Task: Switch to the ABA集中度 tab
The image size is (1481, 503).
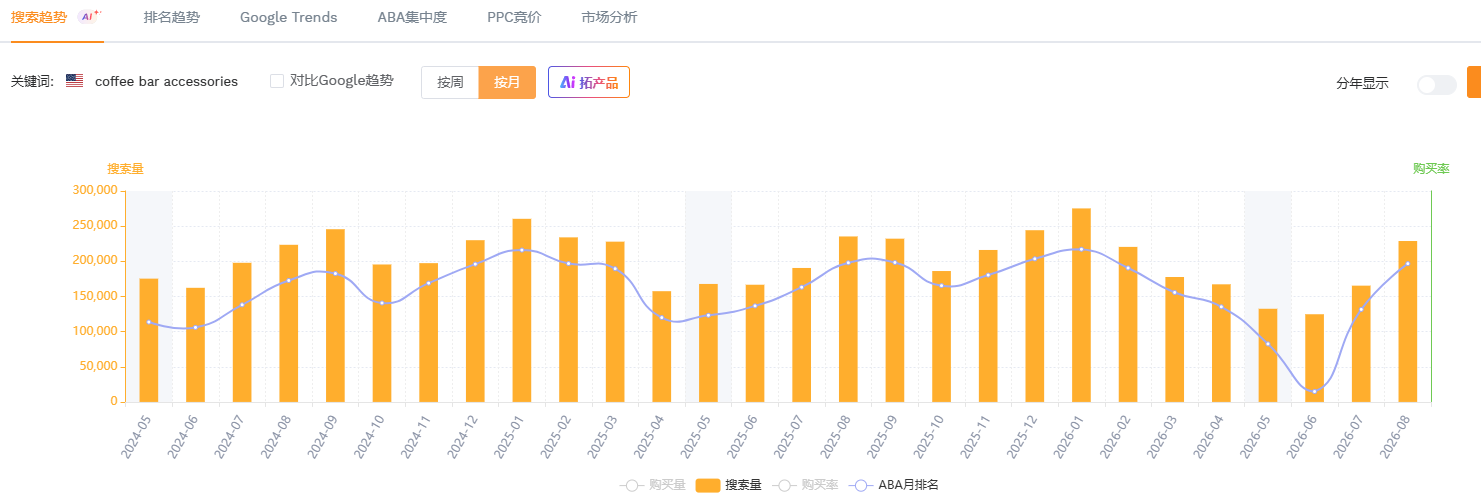Action: (412, 18)
